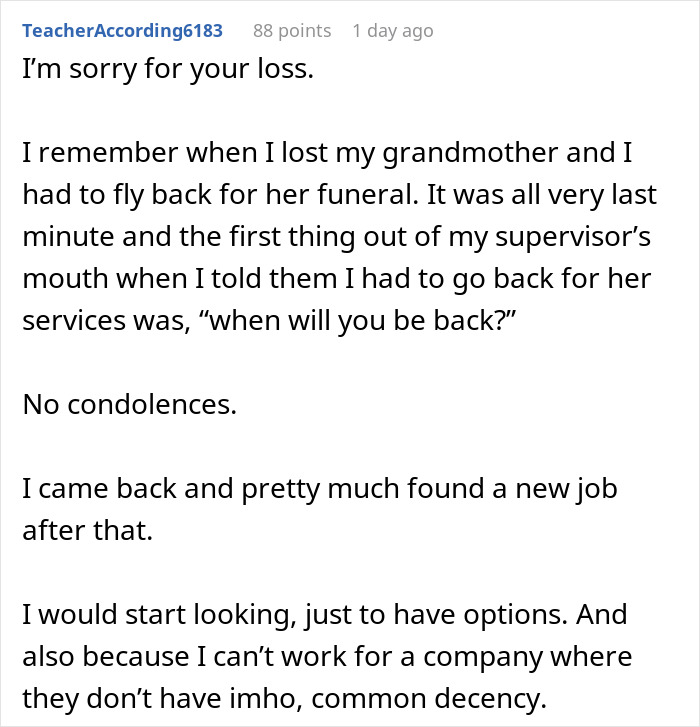
Task: Click the line starting 'I would start looking'
Action: pos(324,613)
